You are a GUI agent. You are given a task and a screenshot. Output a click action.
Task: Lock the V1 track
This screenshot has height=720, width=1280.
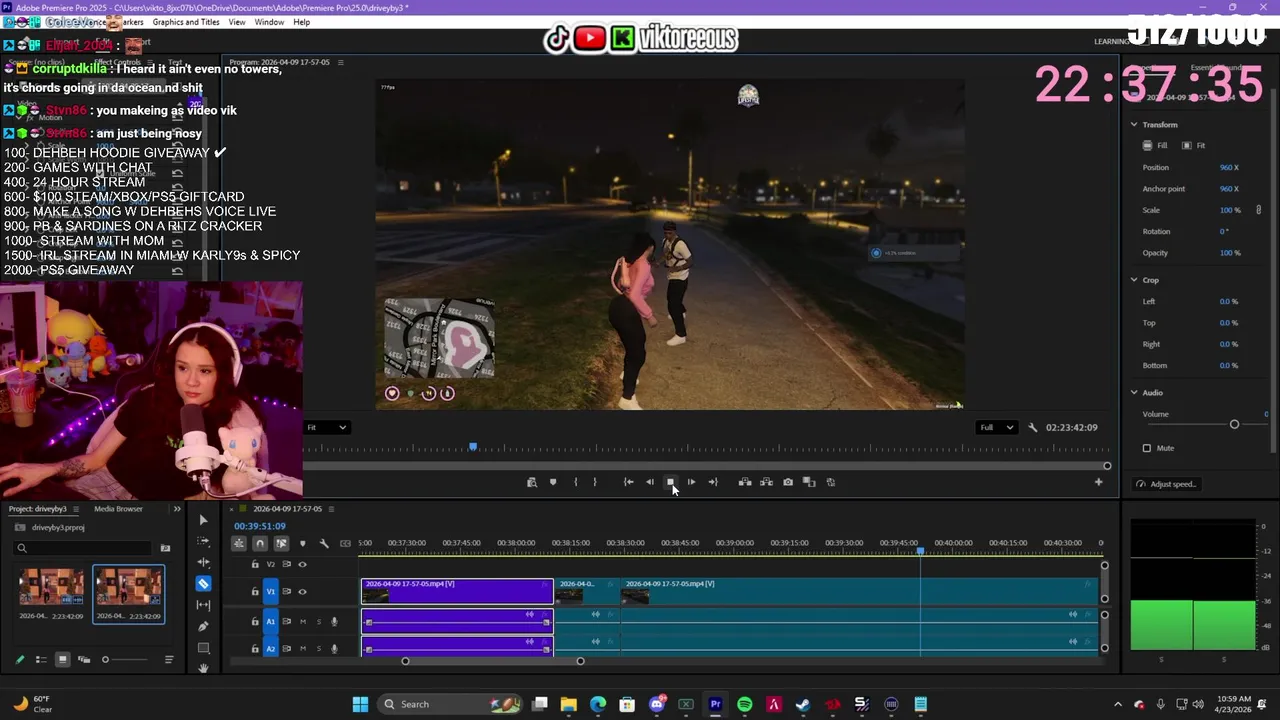pos(255,591)
